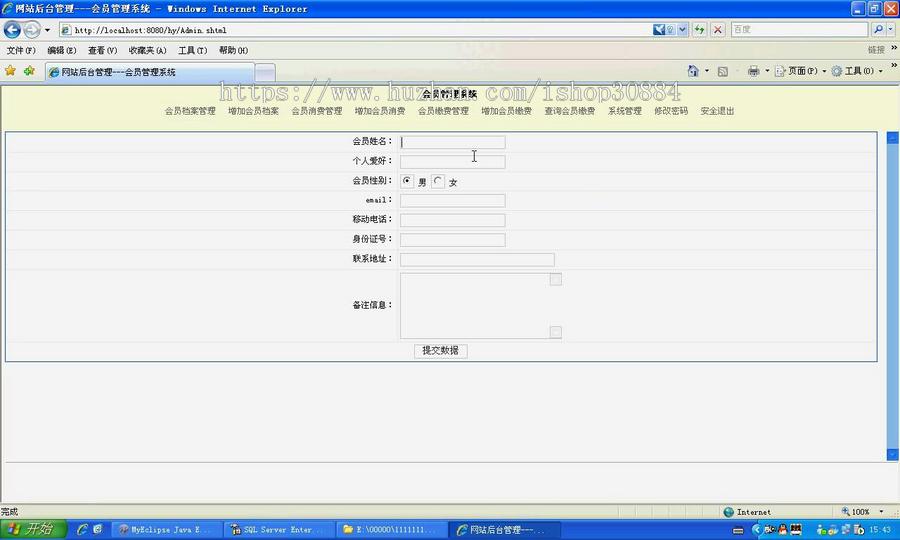Open 系统管理 navigation link
900x540 pixels.
624,111
